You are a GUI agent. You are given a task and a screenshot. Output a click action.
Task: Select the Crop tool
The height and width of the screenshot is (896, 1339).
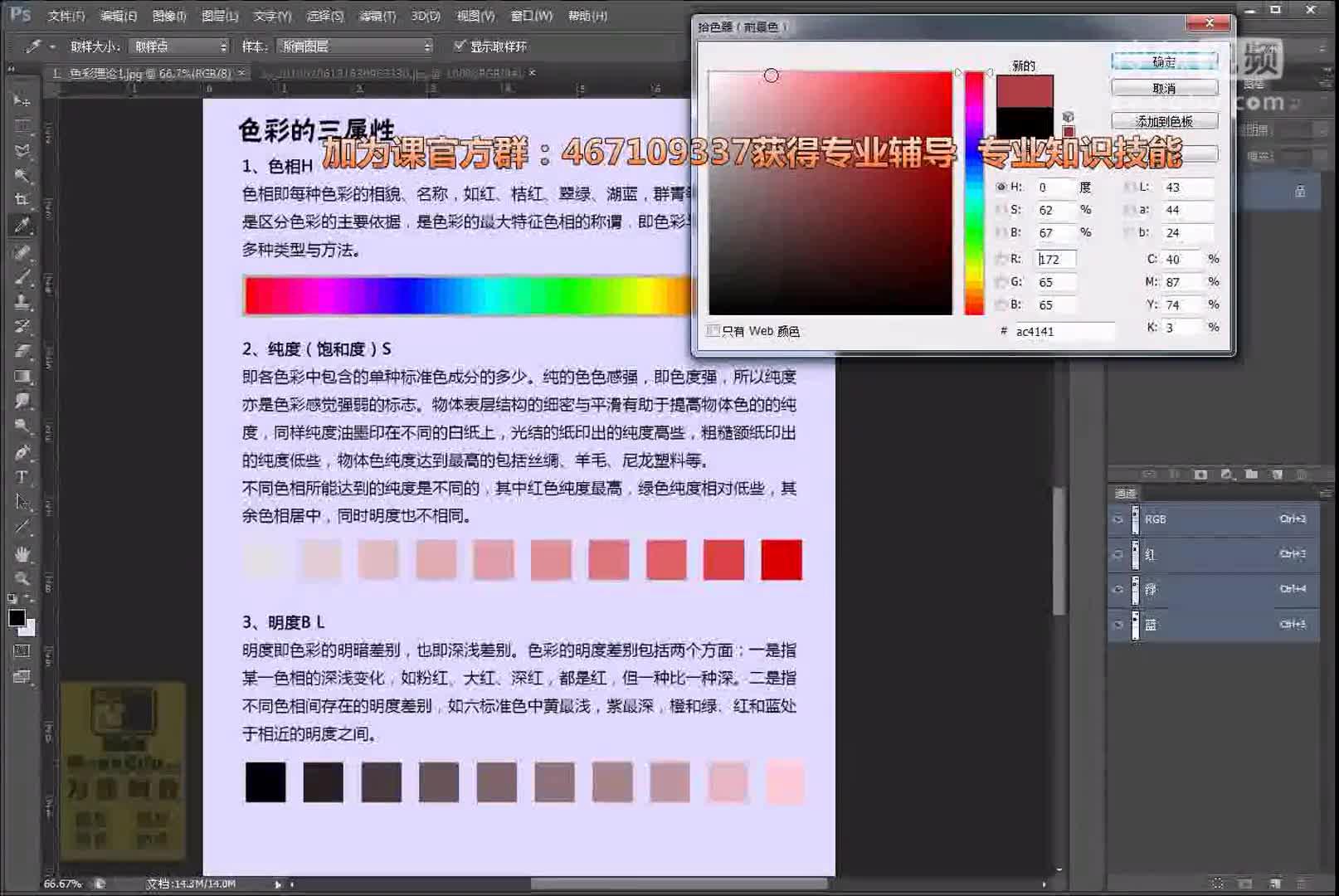click(22, 200)
